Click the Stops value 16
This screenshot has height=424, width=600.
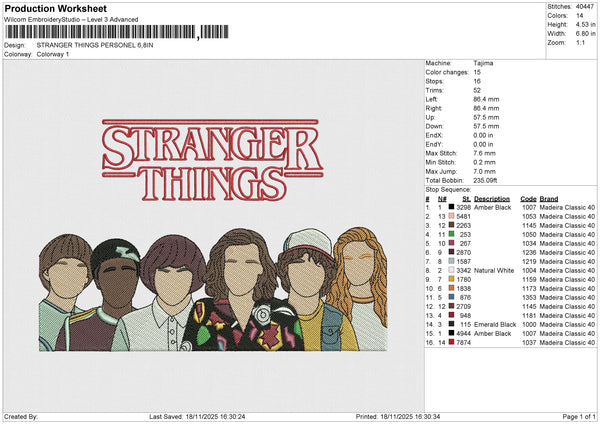pos(477,81)
